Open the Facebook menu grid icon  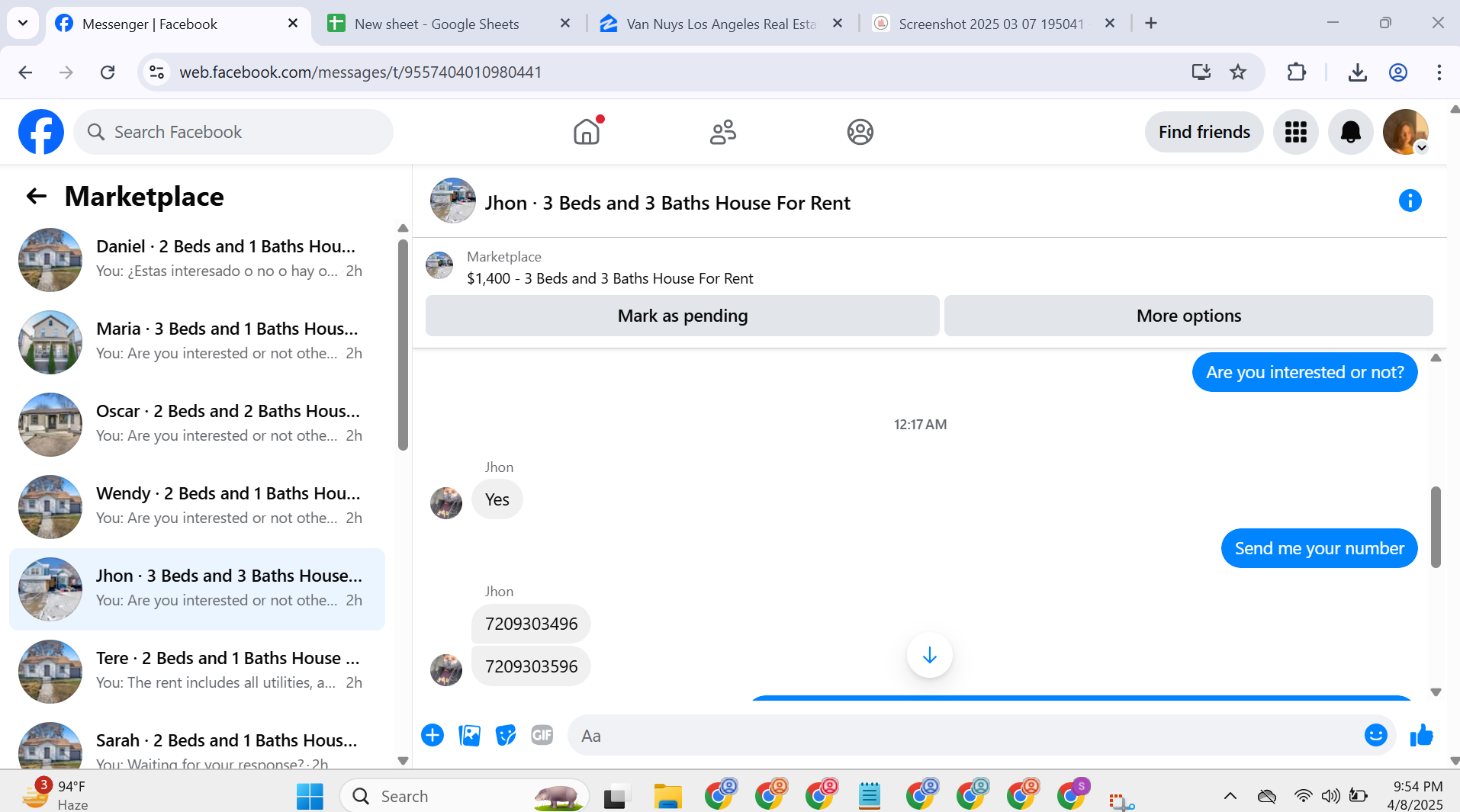[x=1295, y=132]
